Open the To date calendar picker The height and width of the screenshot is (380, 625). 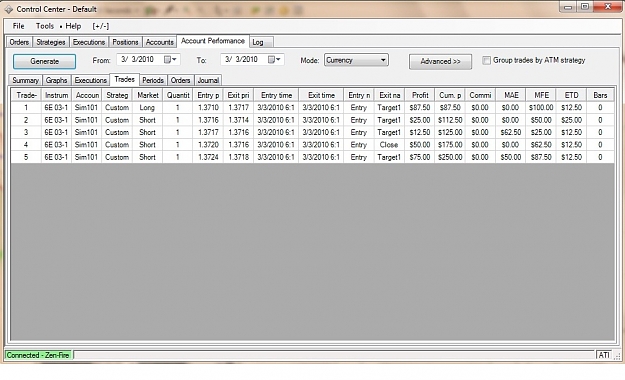(x=274, y=59)
